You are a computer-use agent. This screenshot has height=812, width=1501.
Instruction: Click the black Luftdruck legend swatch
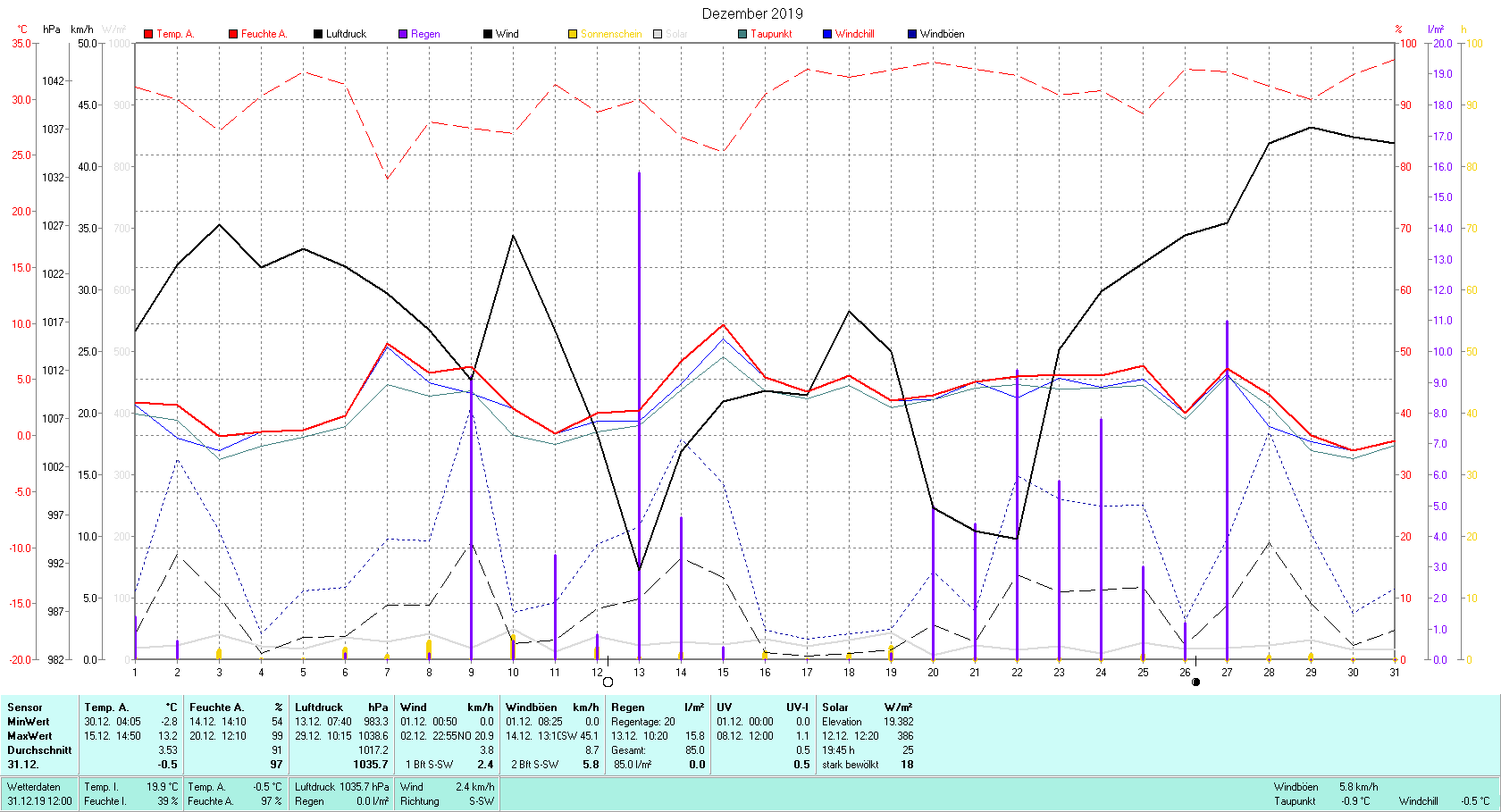click(318, 34)
